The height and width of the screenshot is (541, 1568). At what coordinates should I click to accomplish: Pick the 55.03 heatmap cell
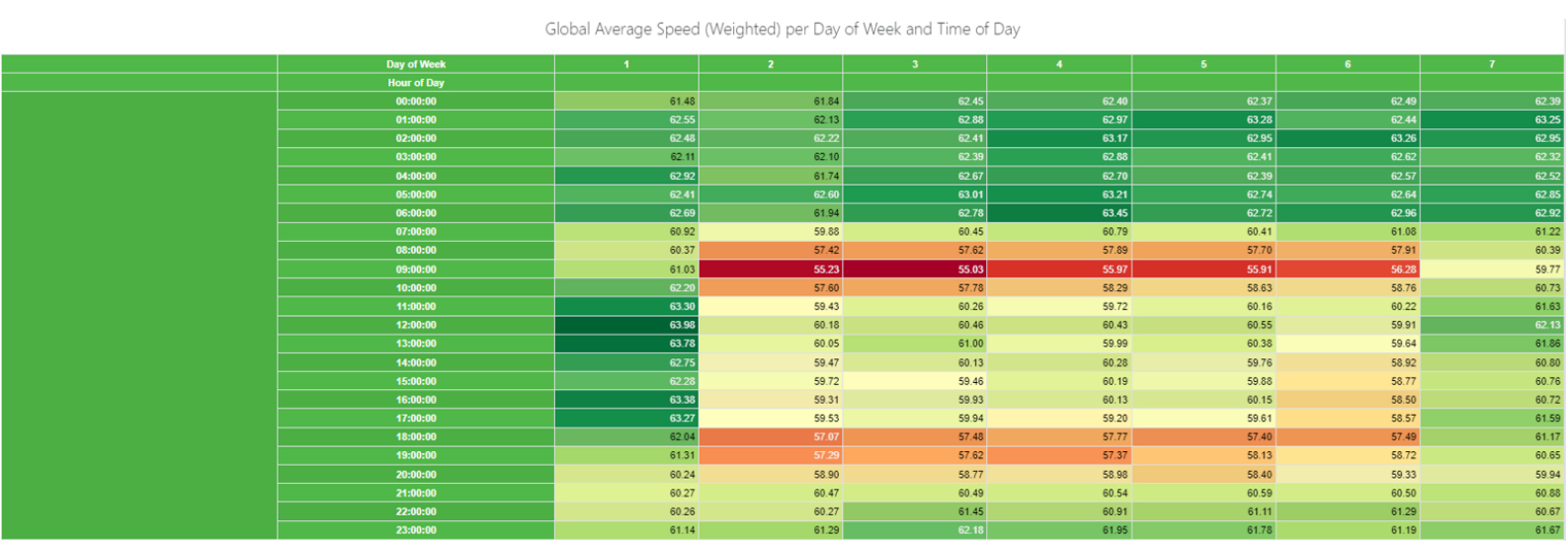915,270
